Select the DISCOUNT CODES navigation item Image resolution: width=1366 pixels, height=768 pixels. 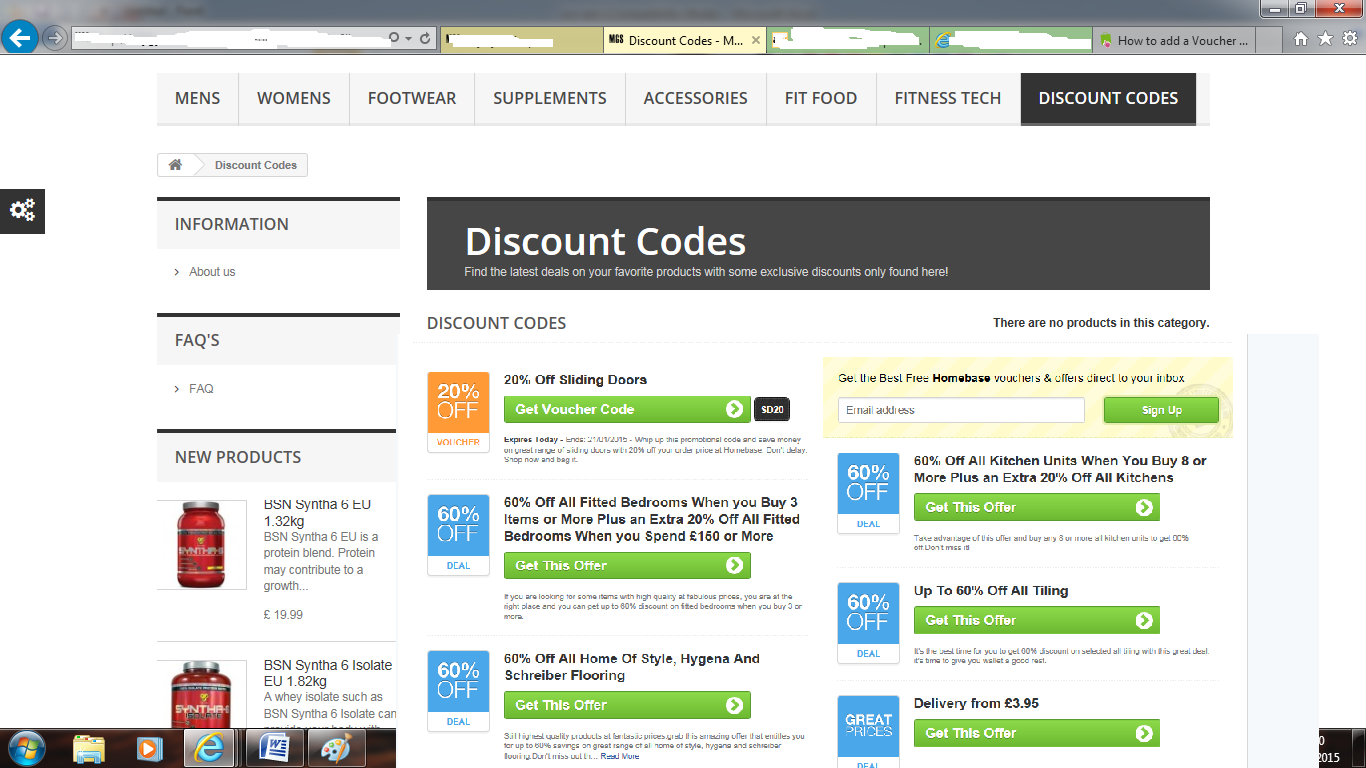point(1108,98)
